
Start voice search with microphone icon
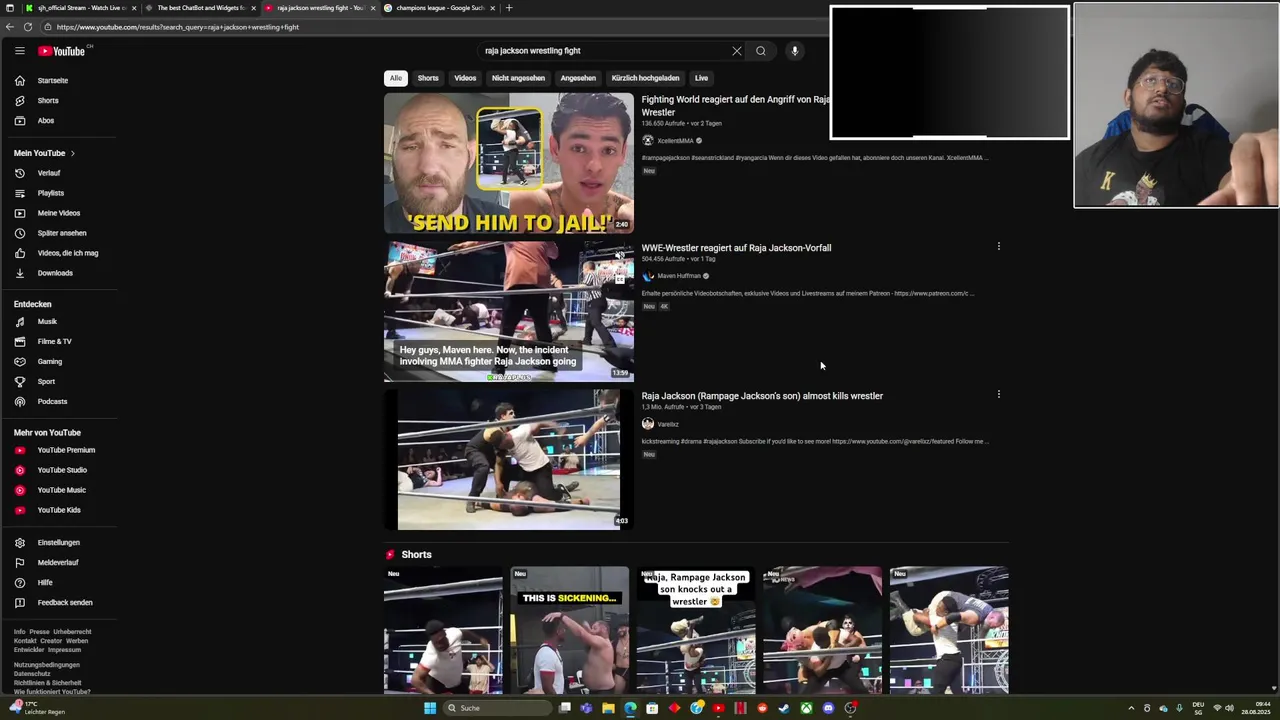click(x=795, y=51)
